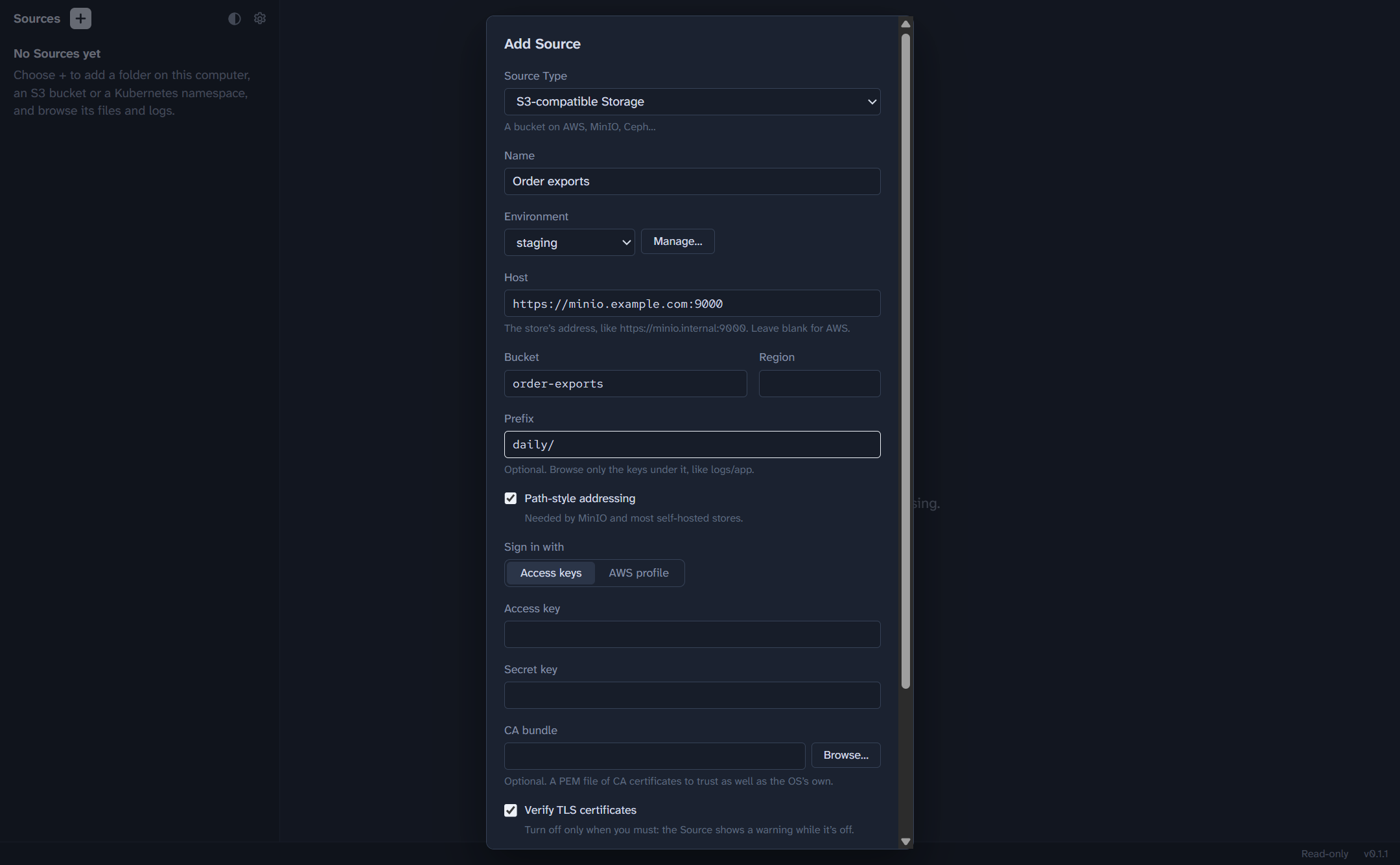1400x865 pixels.
Task: Open the settings gear icon
Action: tap(260, 19)
